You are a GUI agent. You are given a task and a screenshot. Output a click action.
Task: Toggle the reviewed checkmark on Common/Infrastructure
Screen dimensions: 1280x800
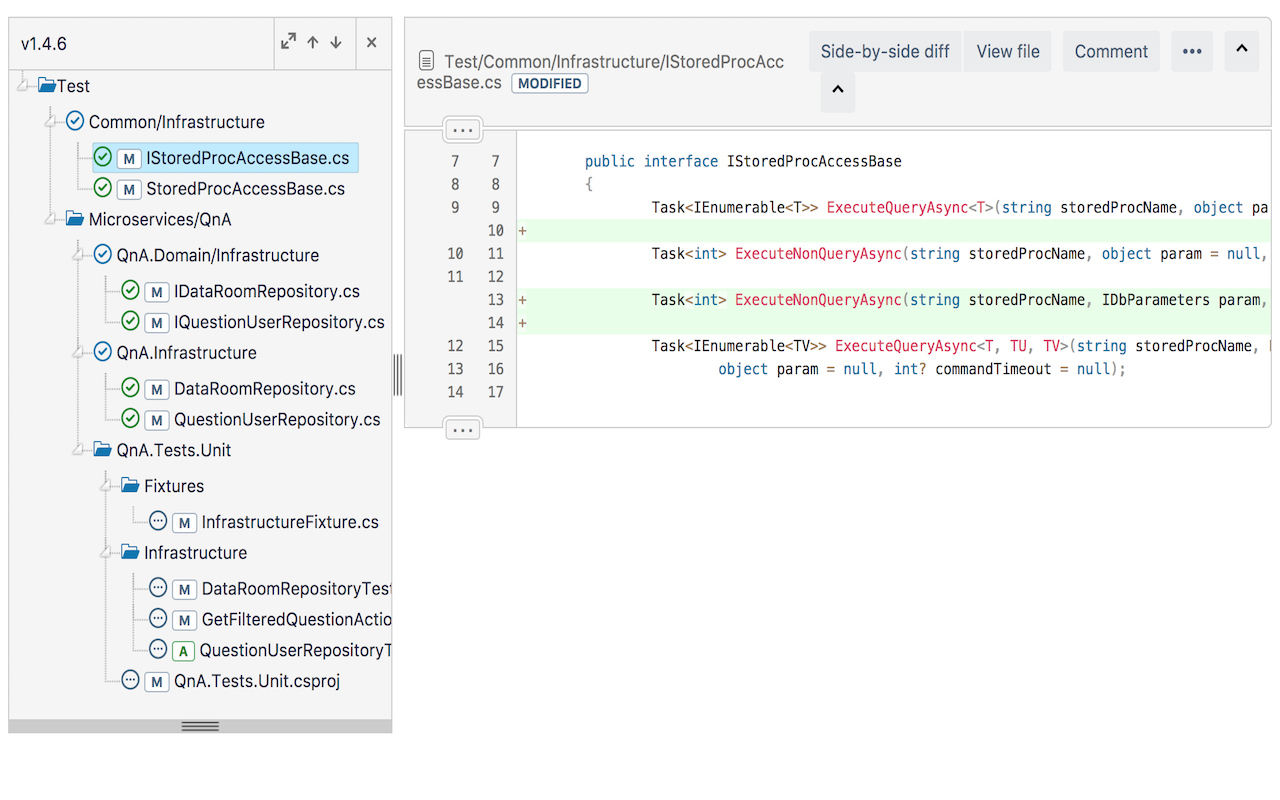tap(74, 121)
